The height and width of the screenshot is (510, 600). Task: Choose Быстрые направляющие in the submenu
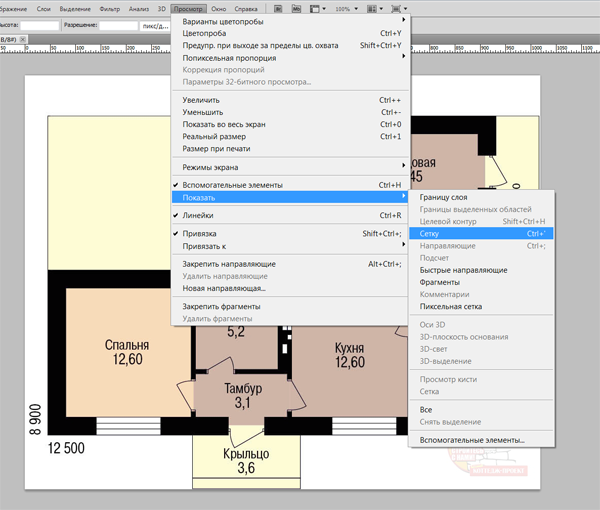pos(463,270)
